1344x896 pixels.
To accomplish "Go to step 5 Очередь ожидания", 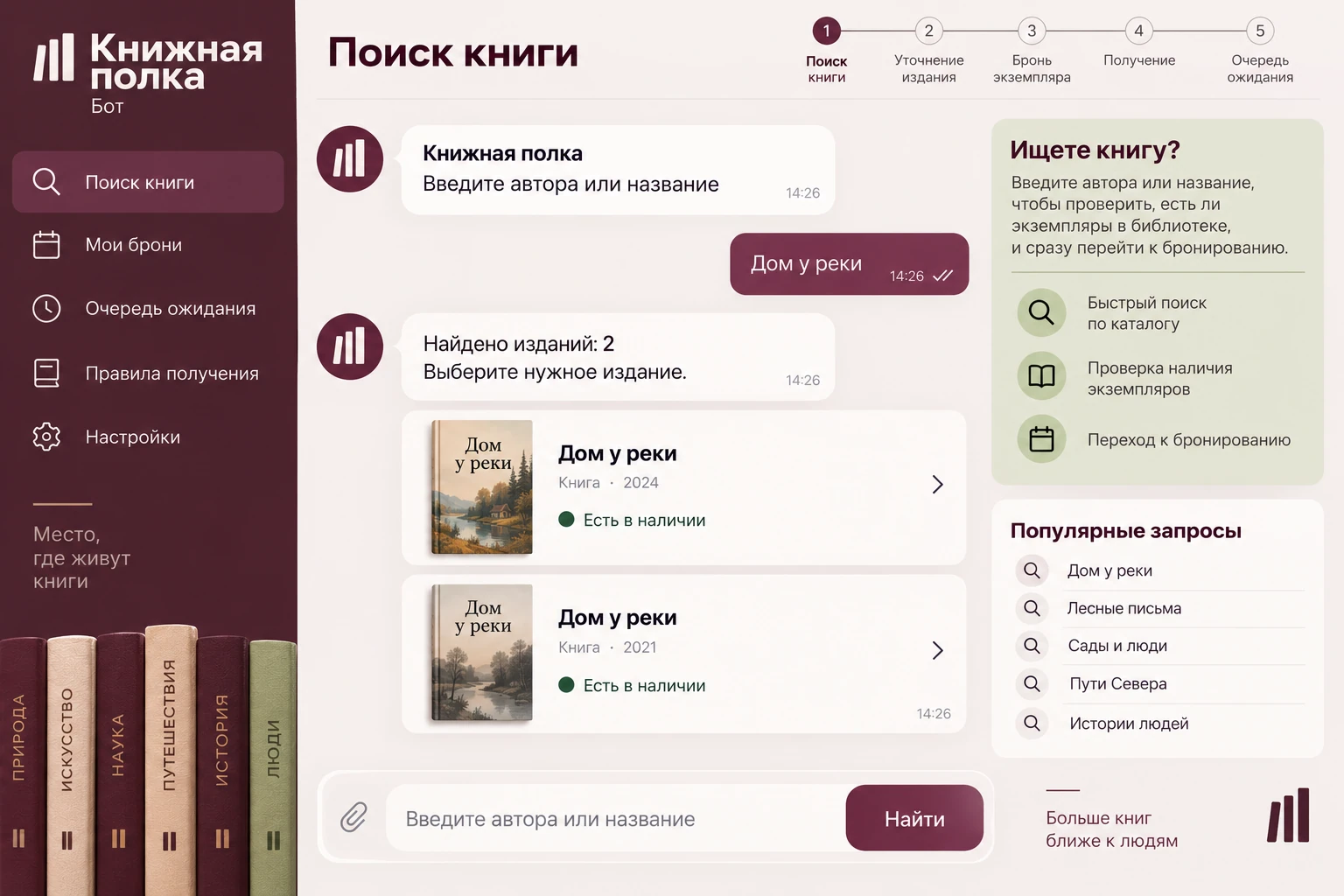I will point(1260,52).
